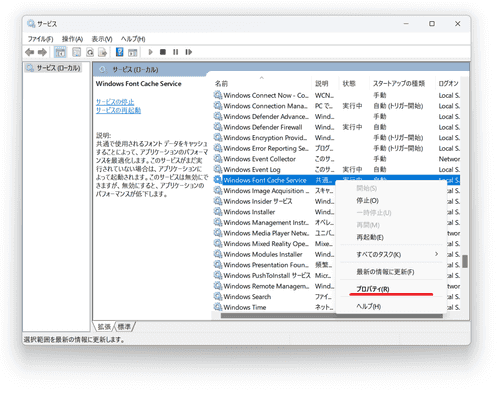
Task: Click the gear icon beside Windows Search
Action: [218, 296]
